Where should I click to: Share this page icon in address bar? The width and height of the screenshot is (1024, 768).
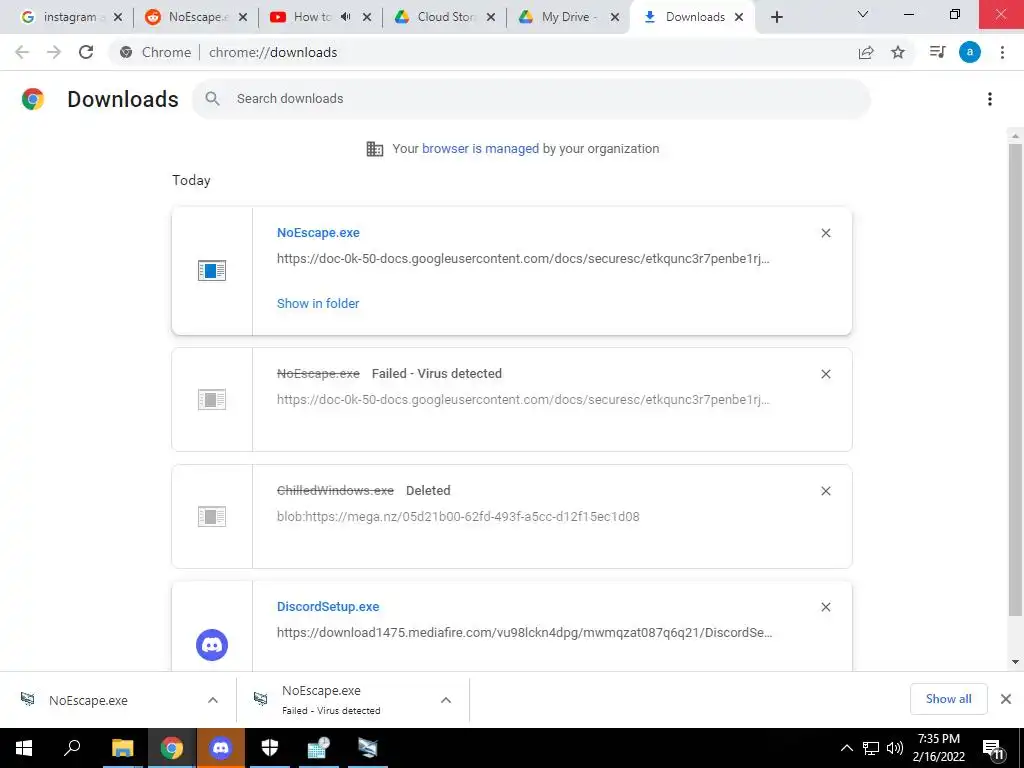pyautogui.click(x=866, y=52)
